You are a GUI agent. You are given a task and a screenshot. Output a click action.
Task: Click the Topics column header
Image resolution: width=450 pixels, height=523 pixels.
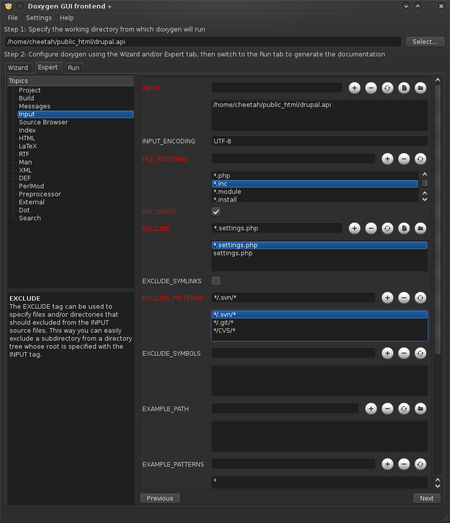[70, 81]
